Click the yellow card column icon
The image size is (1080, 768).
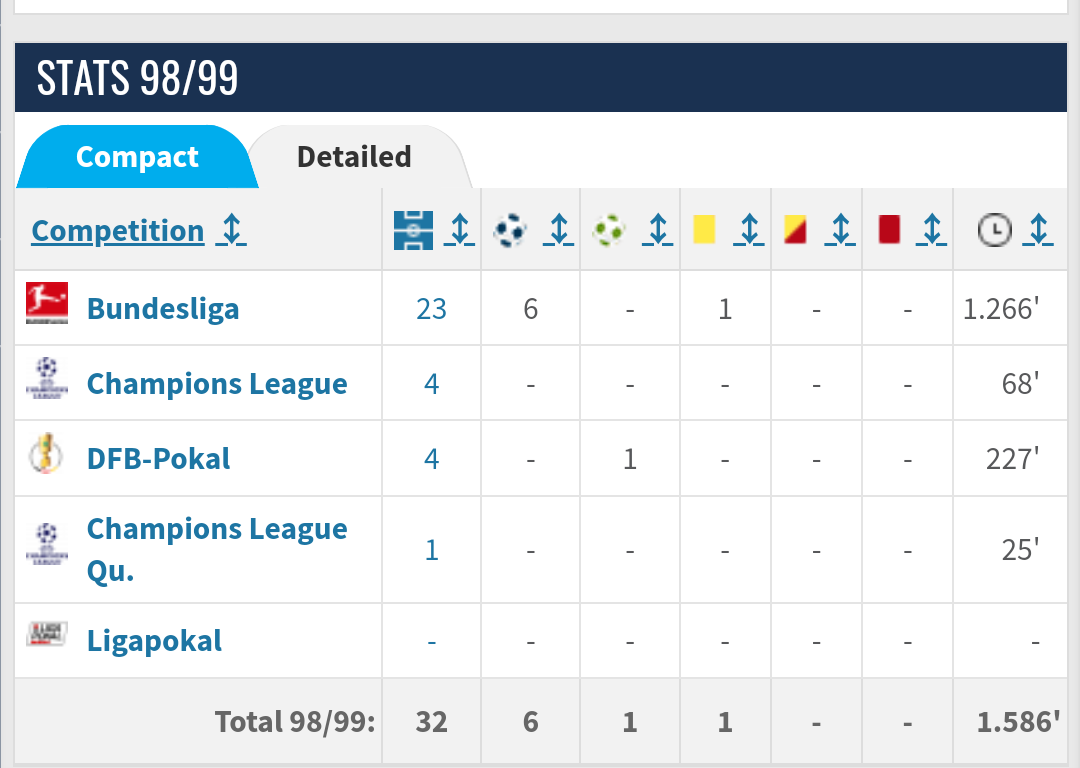(704, 229)
